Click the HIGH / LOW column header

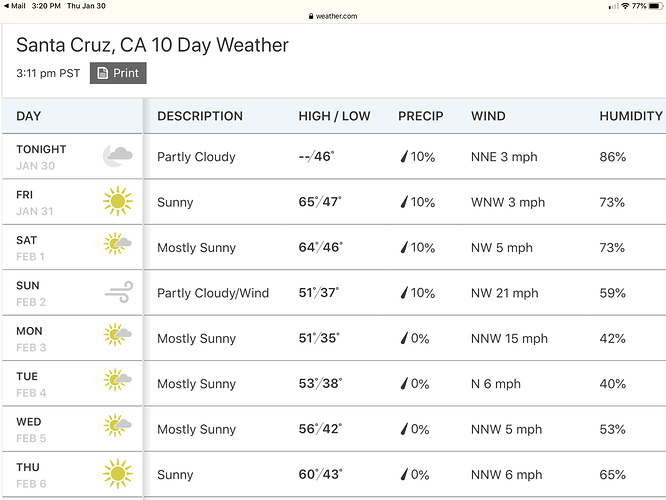click(x=334, y=116)
